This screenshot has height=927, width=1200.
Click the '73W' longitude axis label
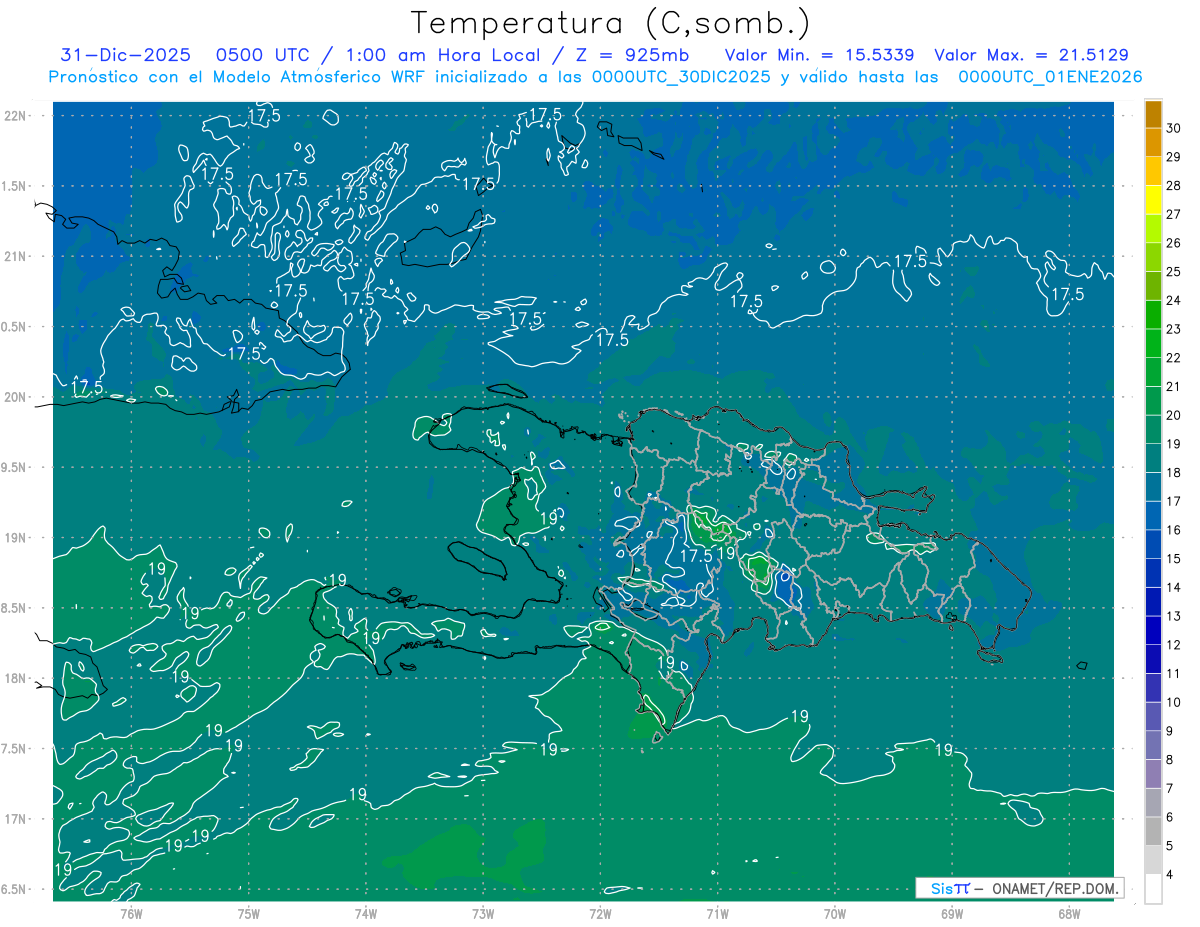pyautogui.click(x=483, y=913)
